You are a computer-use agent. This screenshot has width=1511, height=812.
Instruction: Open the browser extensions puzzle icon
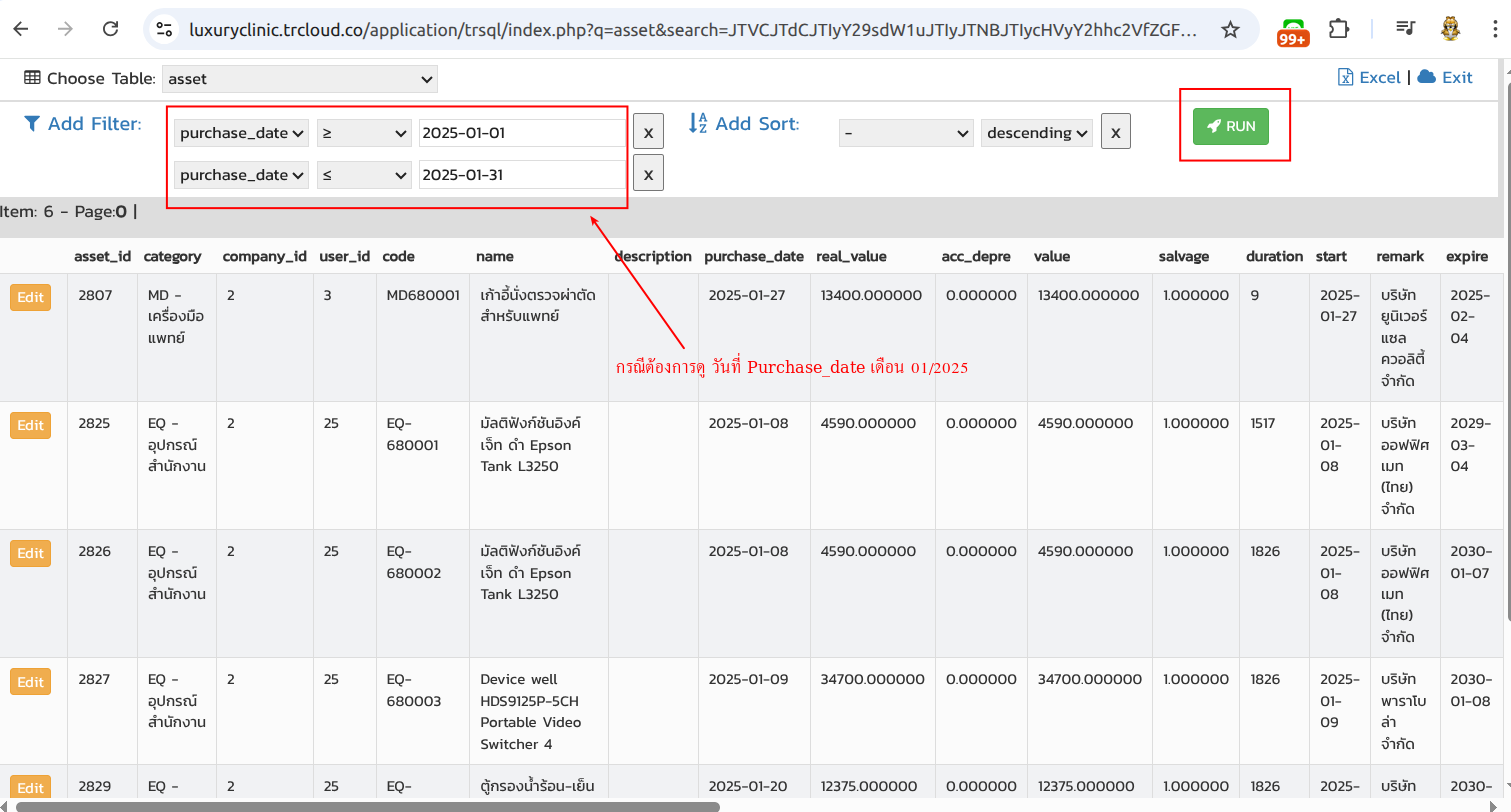1339,29
